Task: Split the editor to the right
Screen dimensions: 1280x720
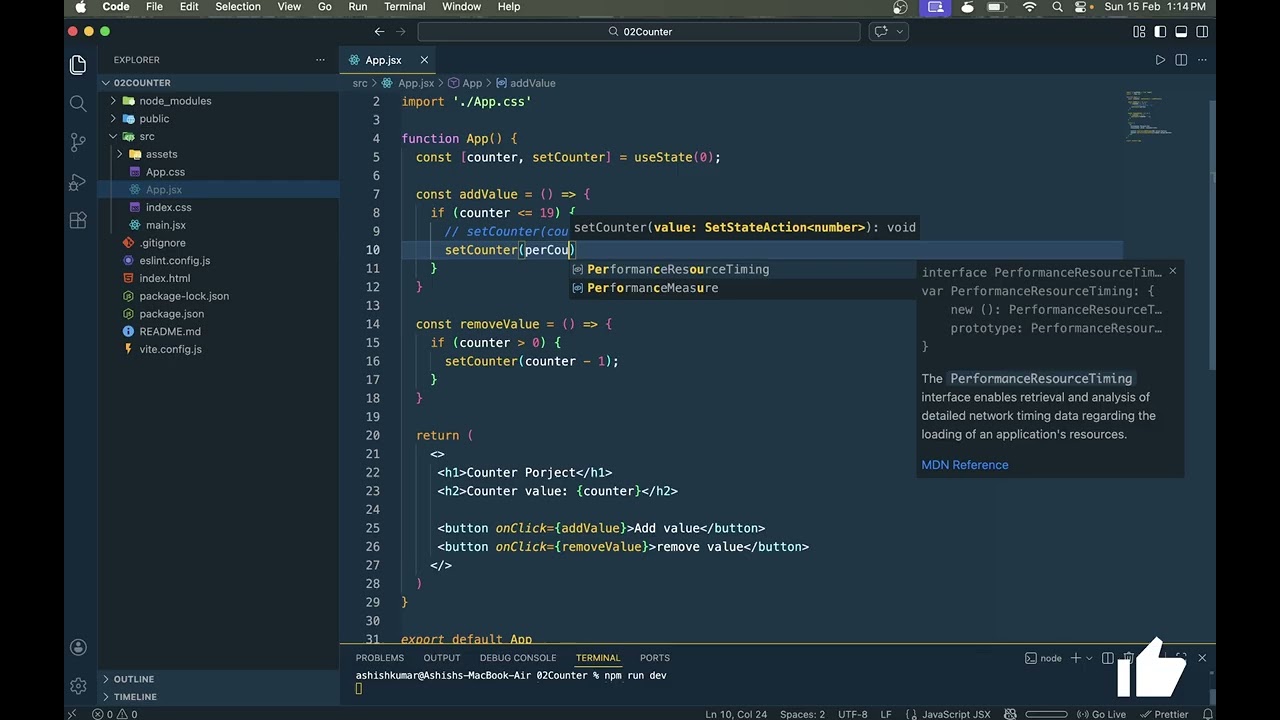Action: coord(1181,60)
